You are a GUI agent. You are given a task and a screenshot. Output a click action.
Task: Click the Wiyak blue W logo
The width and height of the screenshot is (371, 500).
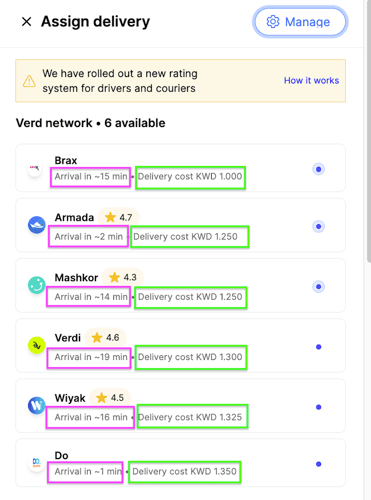click(36, 405)
